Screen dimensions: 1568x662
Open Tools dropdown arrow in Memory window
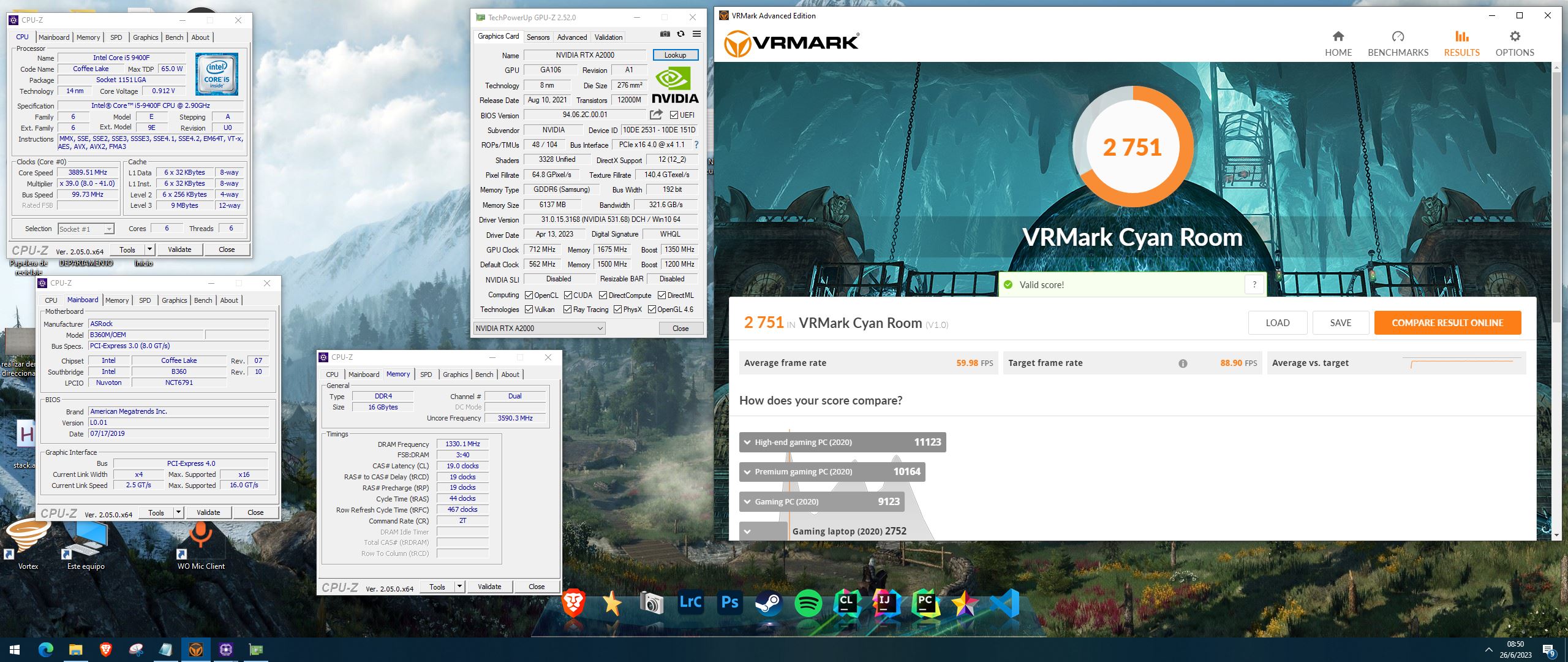click(x=459, y=587)
